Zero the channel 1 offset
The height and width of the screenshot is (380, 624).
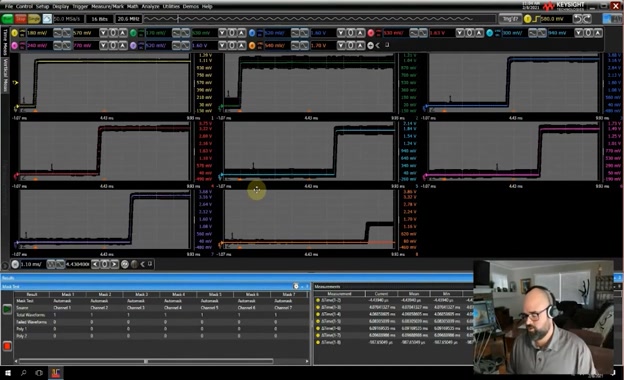click(x=113, y=33)
